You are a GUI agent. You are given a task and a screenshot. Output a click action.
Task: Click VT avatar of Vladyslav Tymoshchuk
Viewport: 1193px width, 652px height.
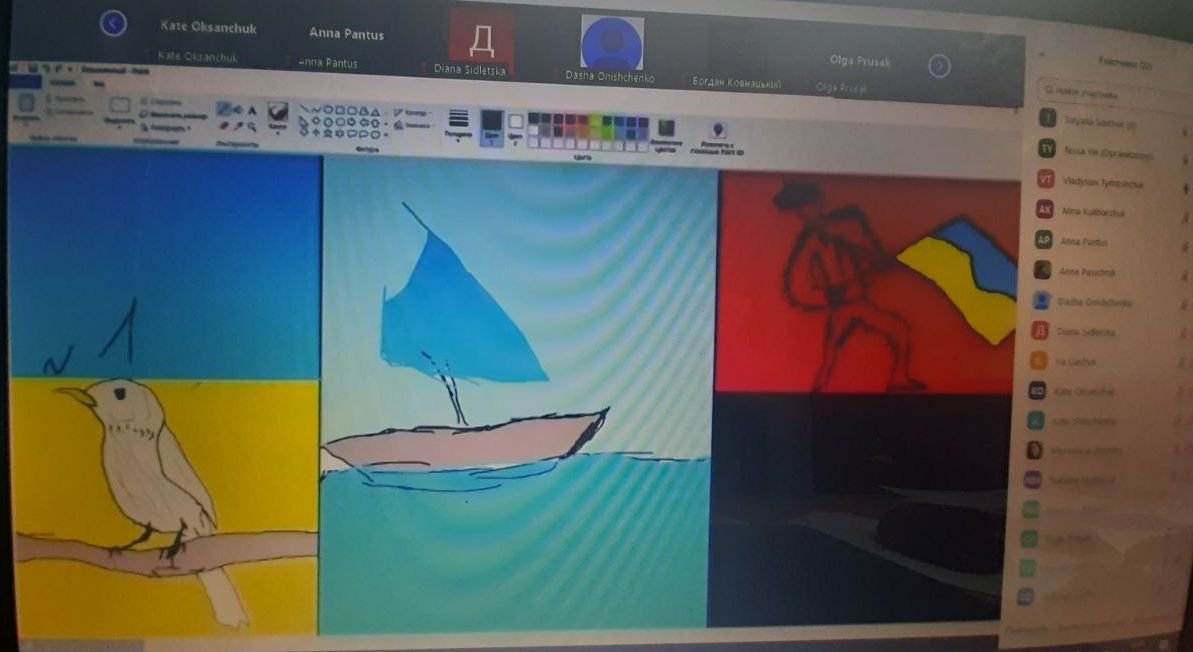coord(1047,180)
